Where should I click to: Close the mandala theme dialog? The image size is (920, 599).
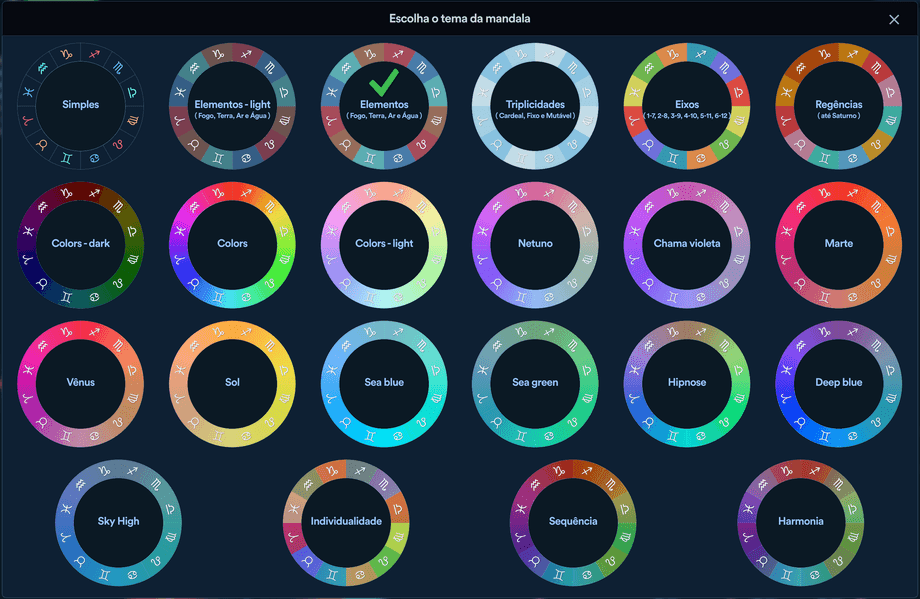click(x=894, y=19)
